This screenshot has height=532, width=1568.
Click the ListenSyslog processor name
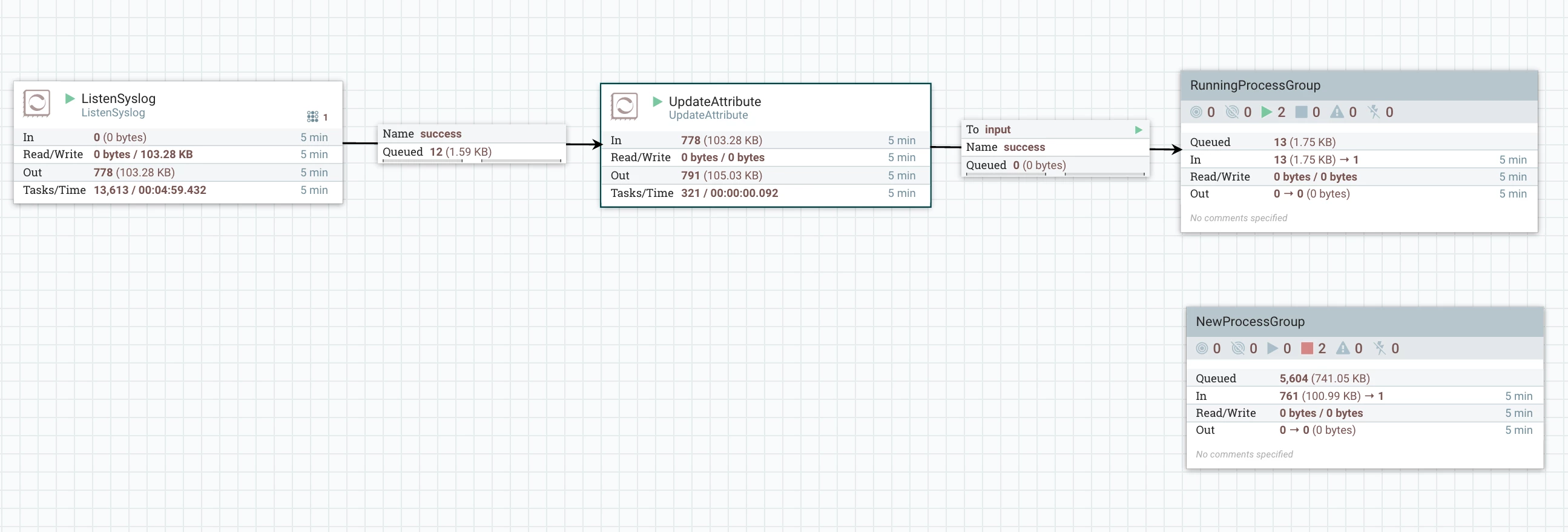pos(119,98)
